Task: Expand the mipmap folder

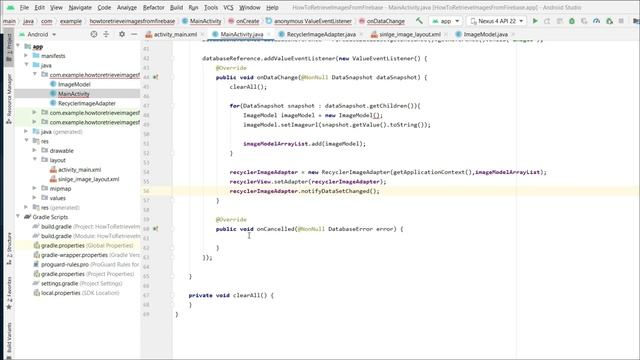Action: click(35, 188)
